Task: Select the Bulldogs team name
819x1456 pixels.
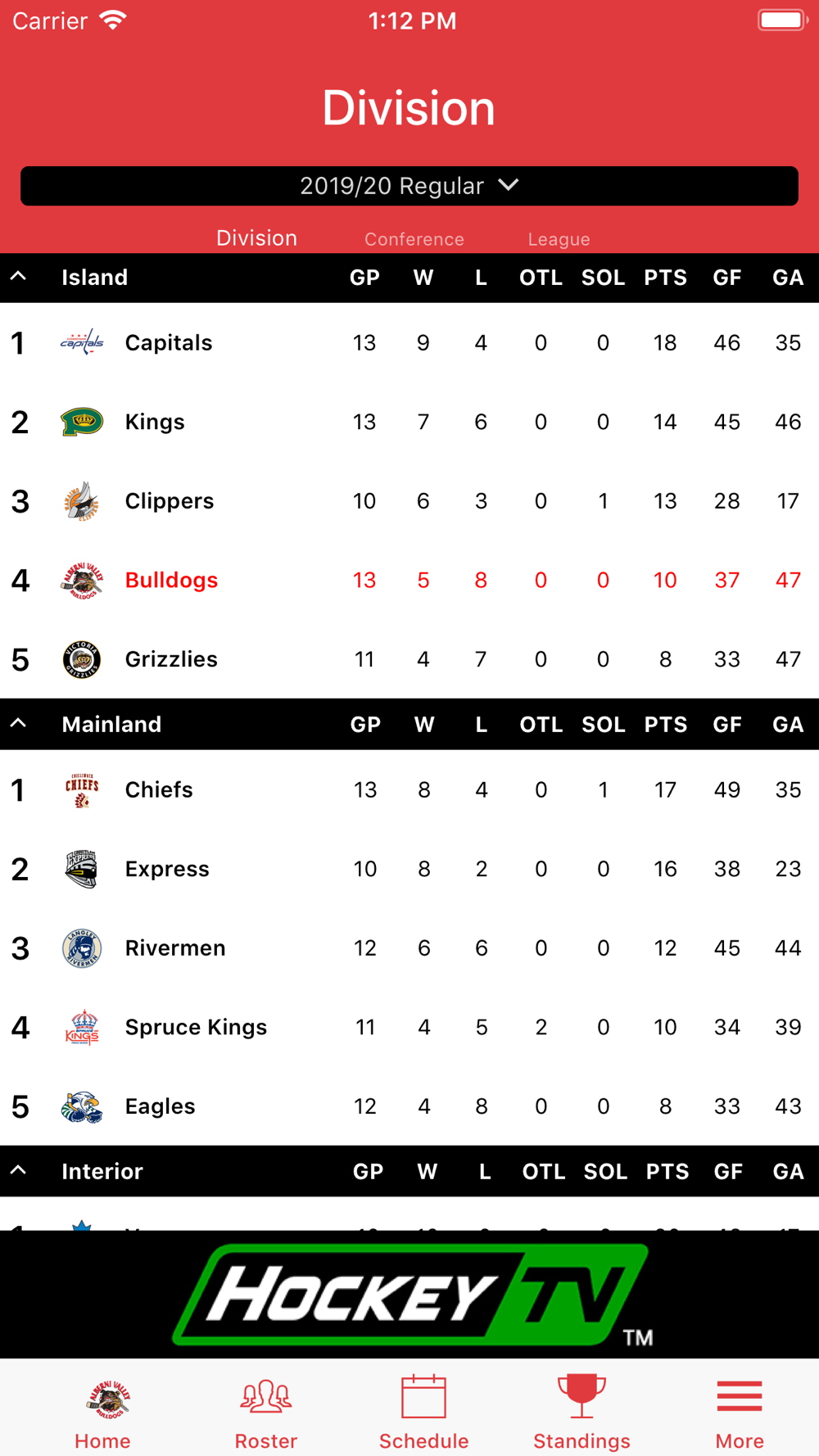Action: pos(171,581)
